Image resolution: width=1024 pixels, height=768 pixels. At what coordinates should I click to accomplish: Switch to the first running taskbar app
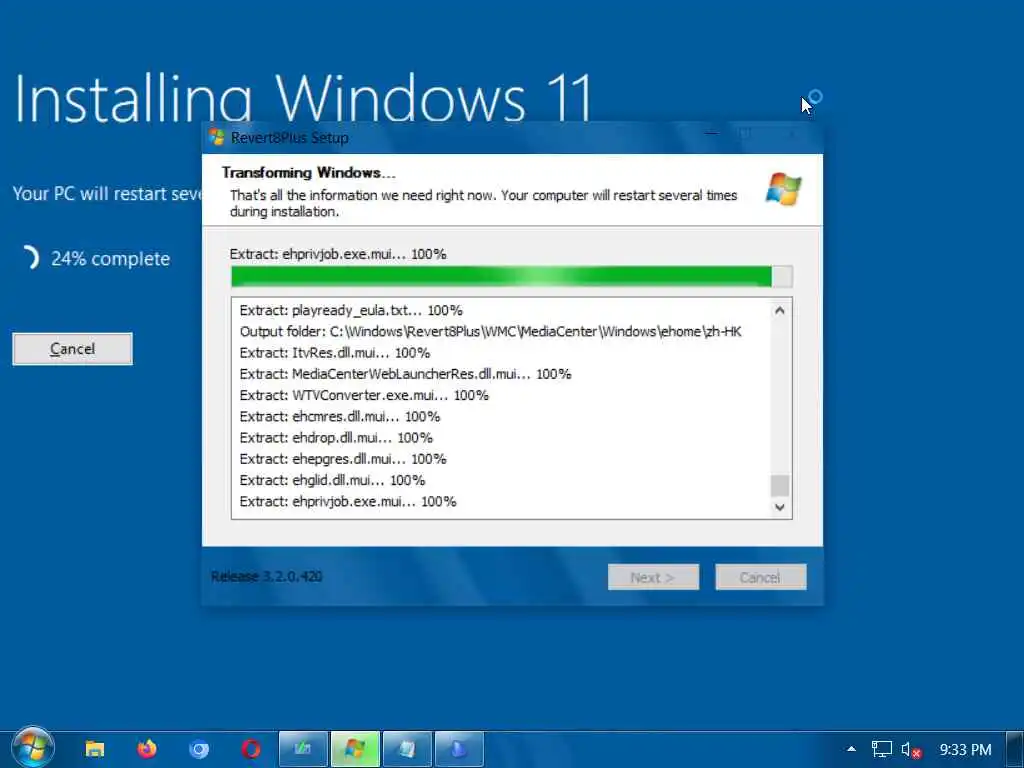(x=302, y=749)
